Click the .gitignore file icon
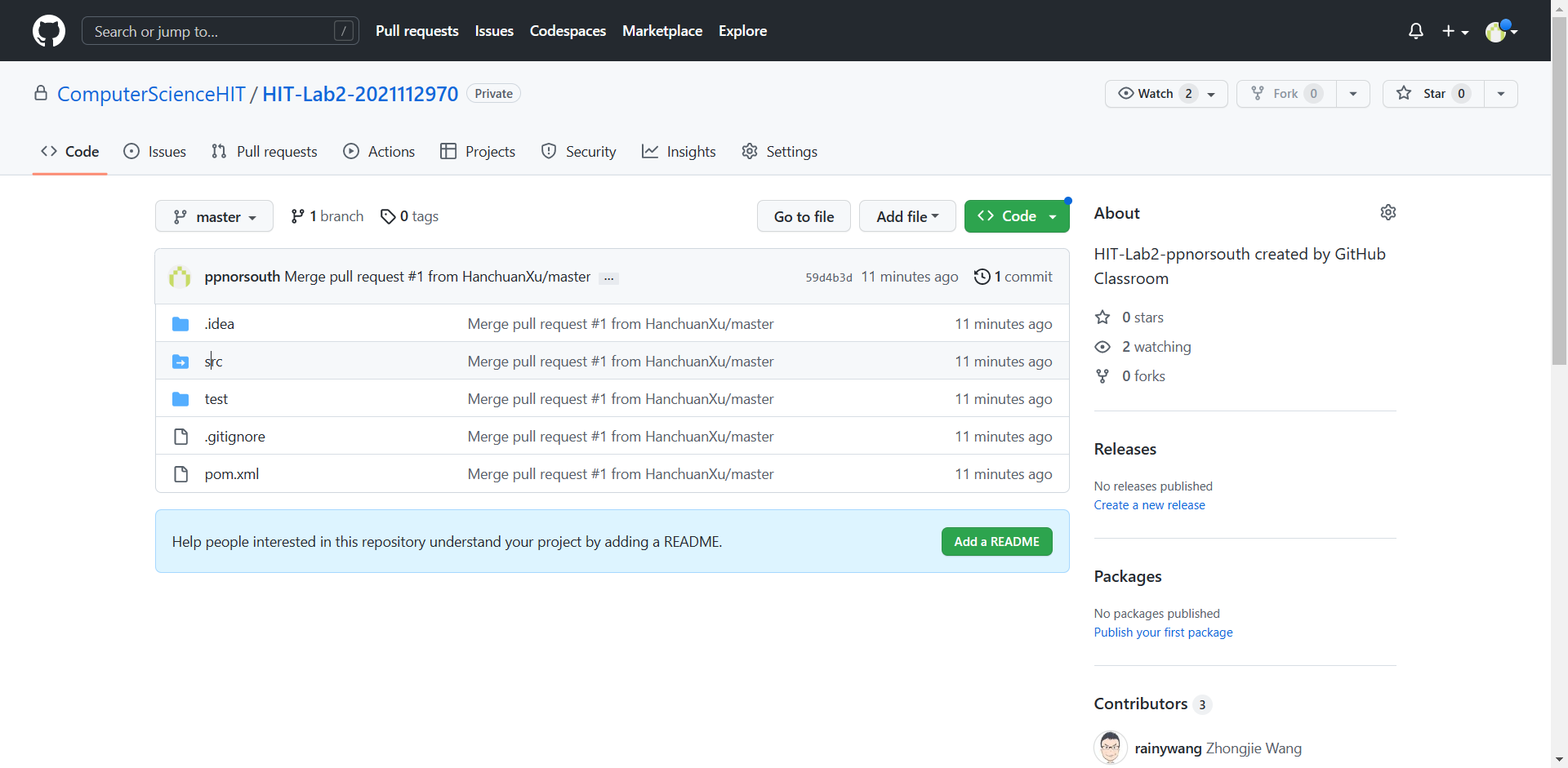This screenshot has width=1568, height=768. (x=180, y=437)
